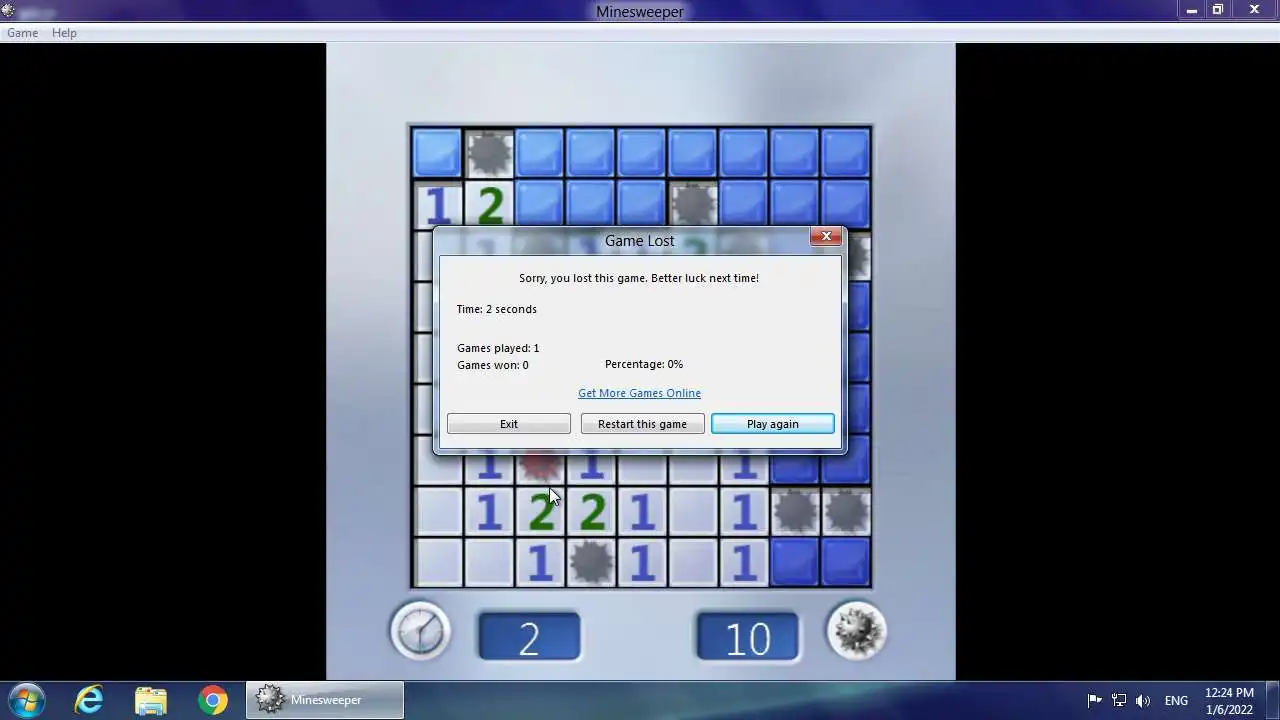Click the volume speaker tray icon

pos(1143,700)
